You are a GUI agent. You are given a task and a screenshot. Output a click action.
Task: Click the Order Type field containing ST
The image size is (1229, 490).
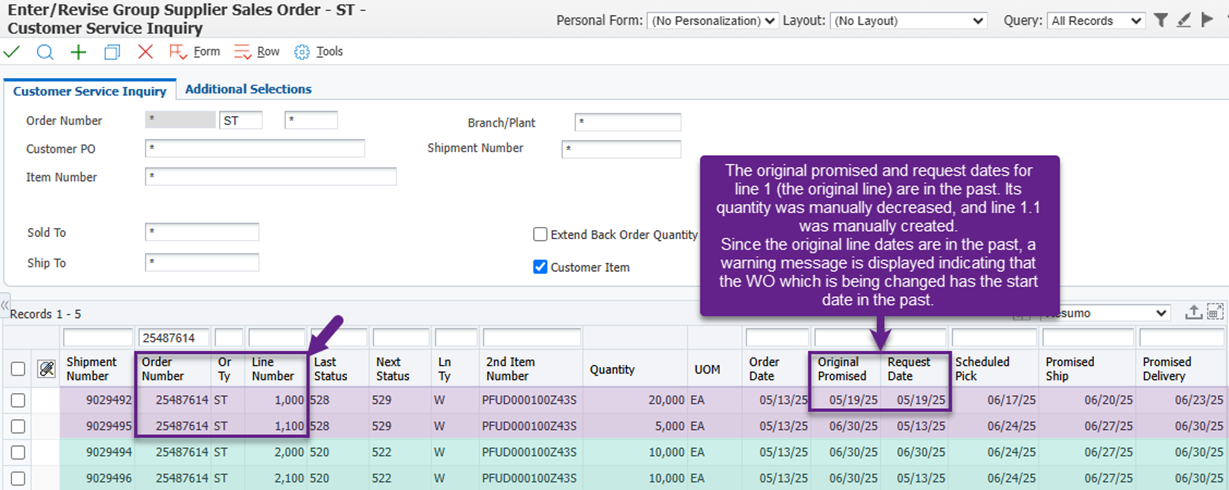241,121
